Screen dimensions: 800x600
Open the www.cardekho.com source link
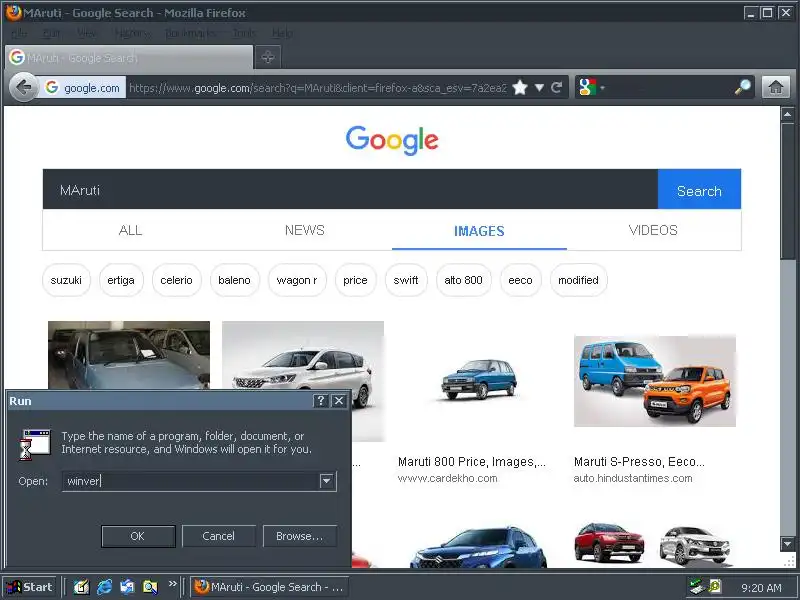point(447,479)
